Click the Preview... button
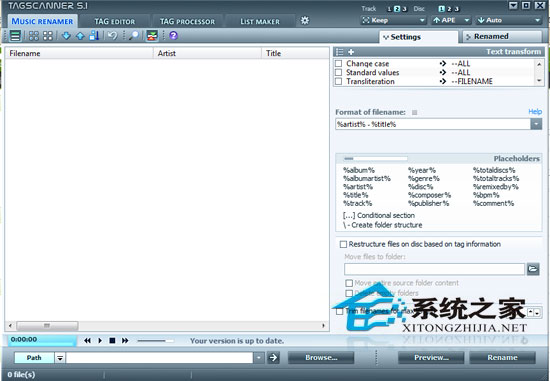Viewport: 550px width, 381px height. 431,357
